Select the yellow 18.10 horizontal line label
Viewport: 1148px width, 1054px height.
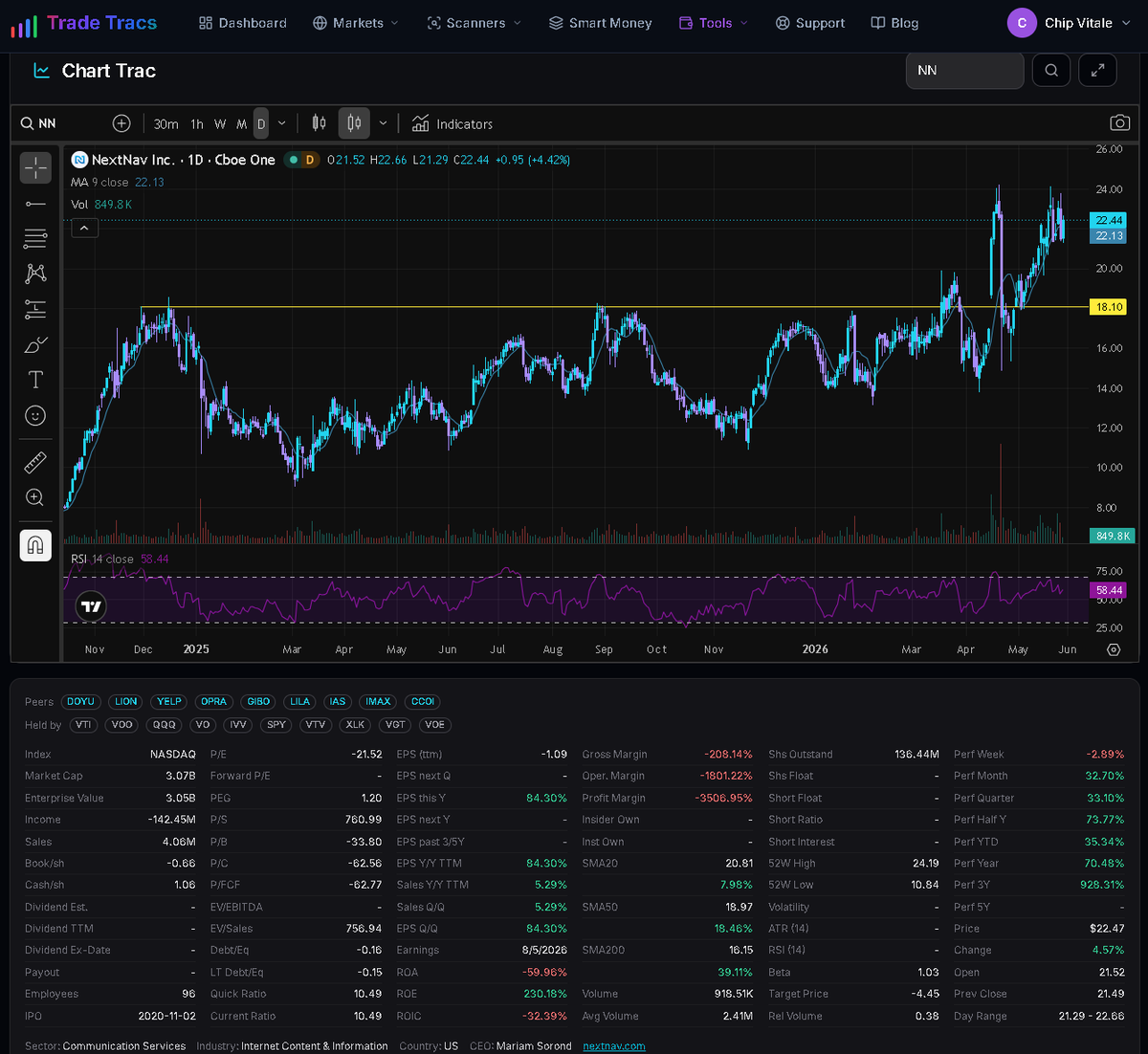1109,307
